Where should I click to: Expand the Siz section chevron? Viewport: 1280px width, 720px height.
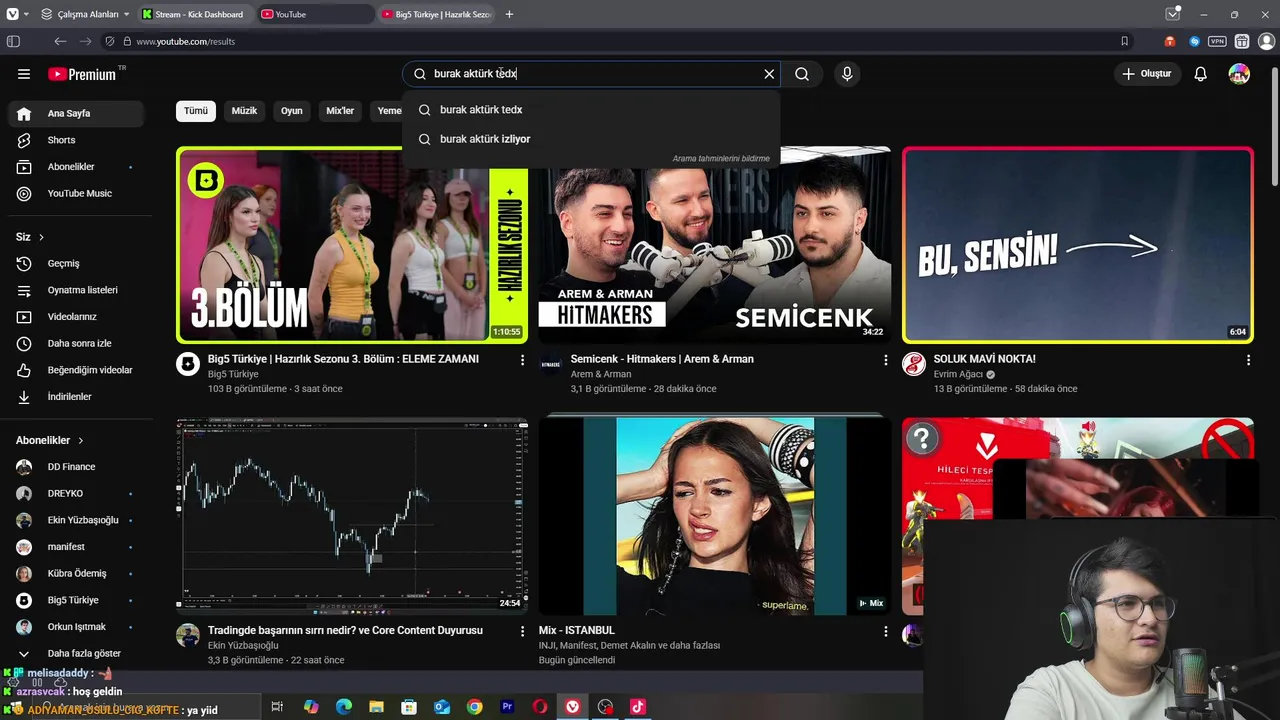click(x=41, y=237)
